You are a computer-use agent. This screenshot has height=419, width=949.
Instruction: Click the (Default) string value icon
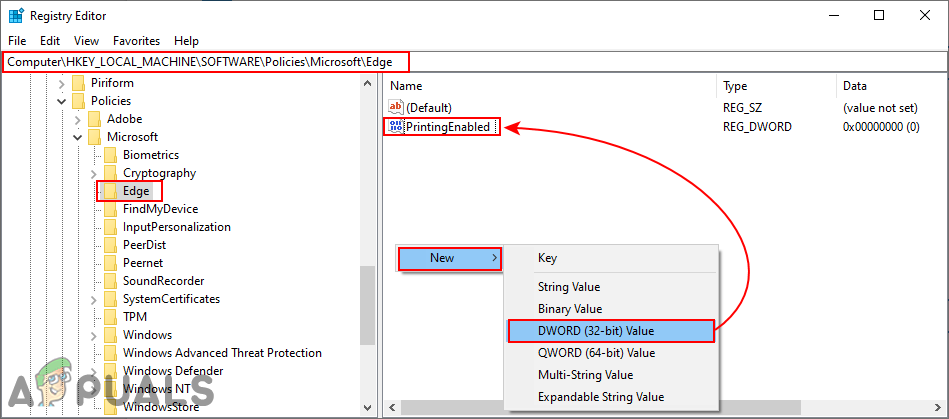pos(395,107)
